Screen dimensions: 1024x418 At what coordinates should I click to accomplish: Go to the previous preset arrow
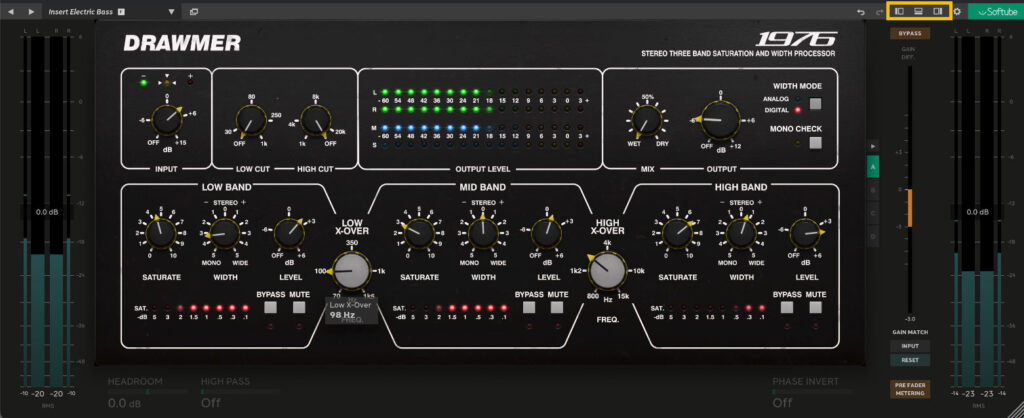tap(10, 12)
